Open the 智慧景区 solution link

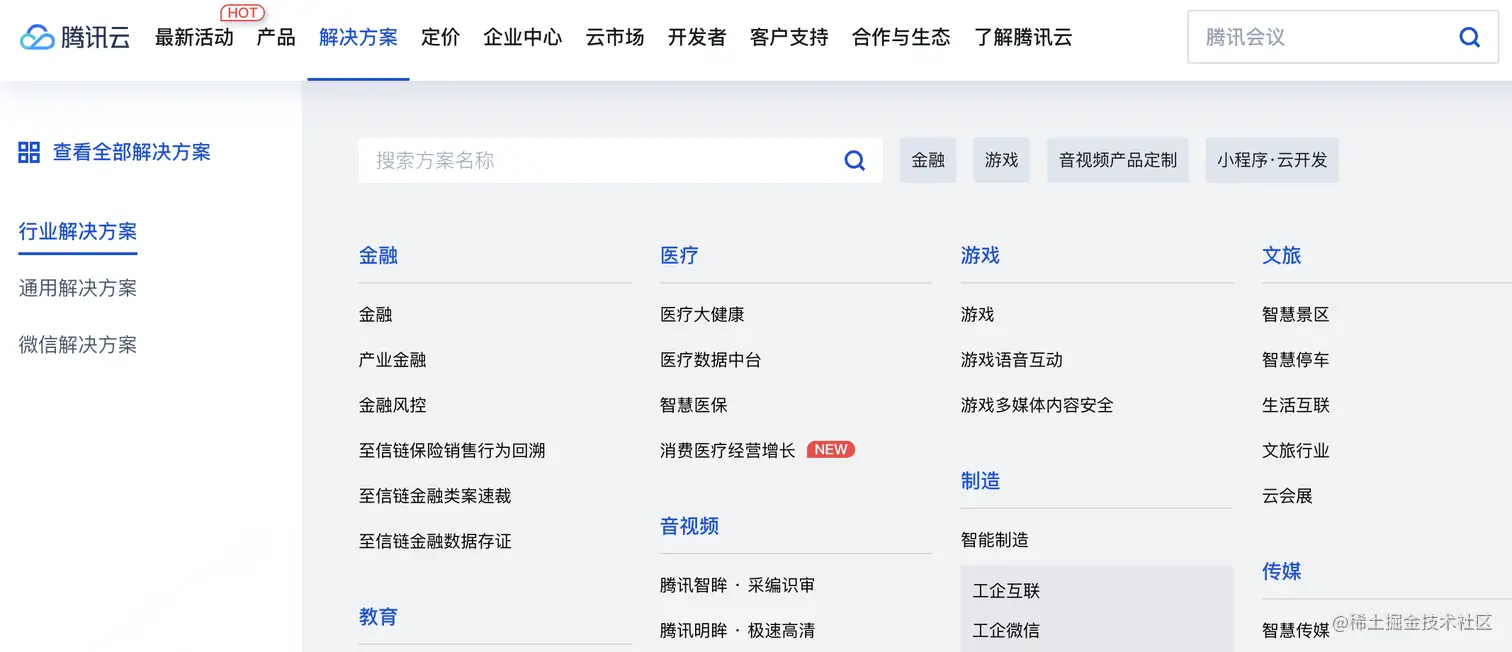[1295, 314]
